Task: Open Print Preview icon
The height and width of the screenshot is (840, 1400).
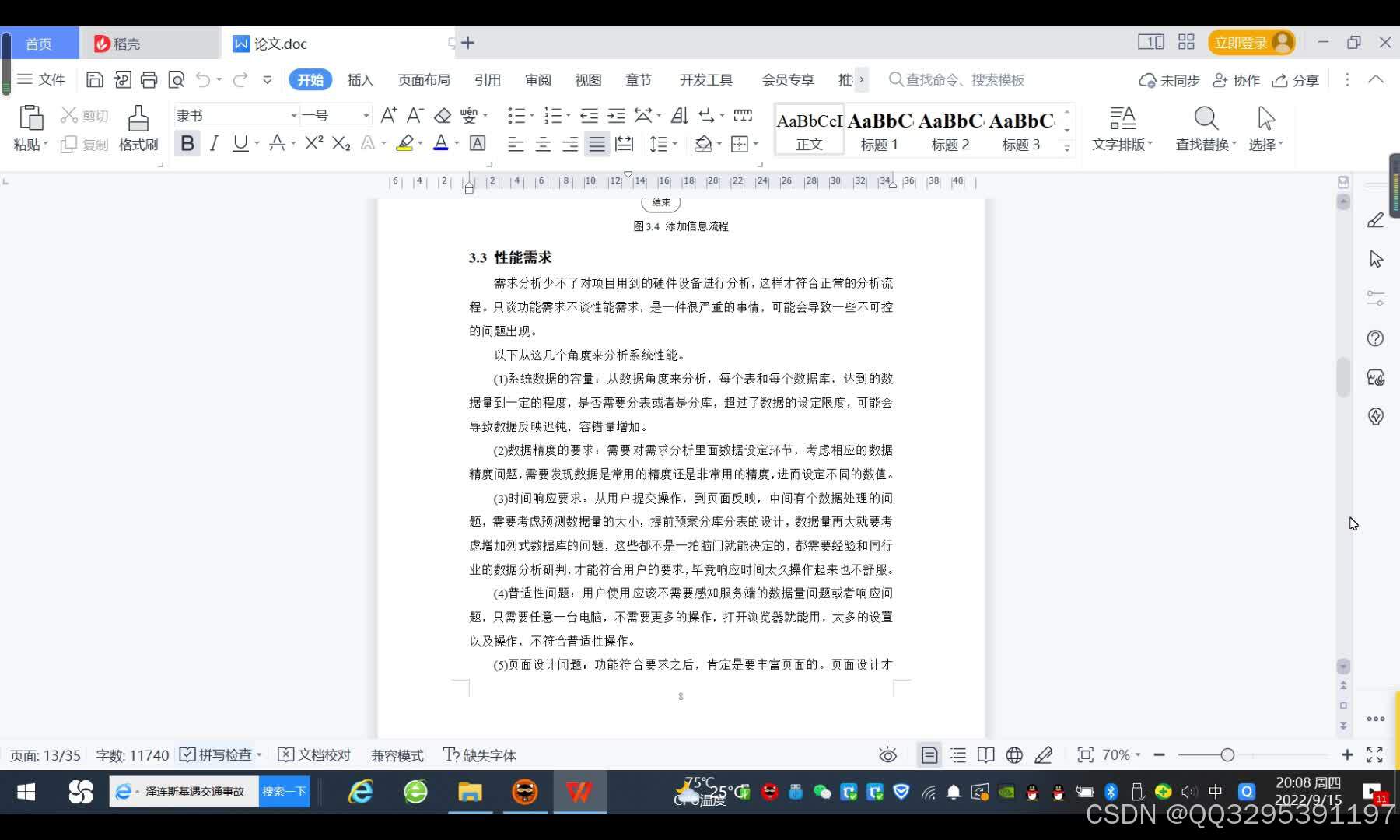Action: tap(177, 79)
